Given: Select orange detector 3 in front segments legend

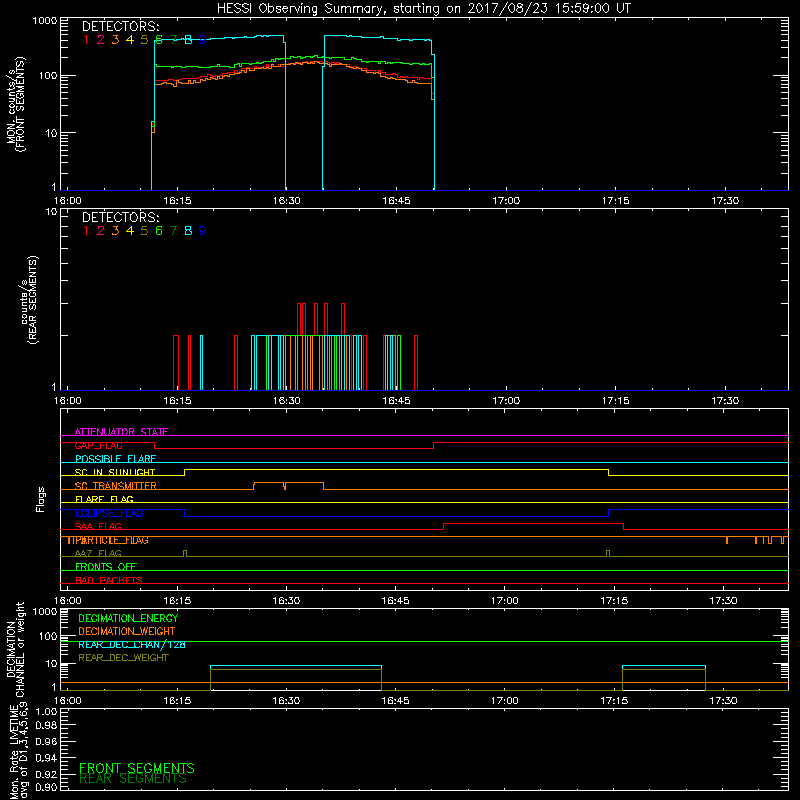Looking at the screenshot, I should pos(115,40).
